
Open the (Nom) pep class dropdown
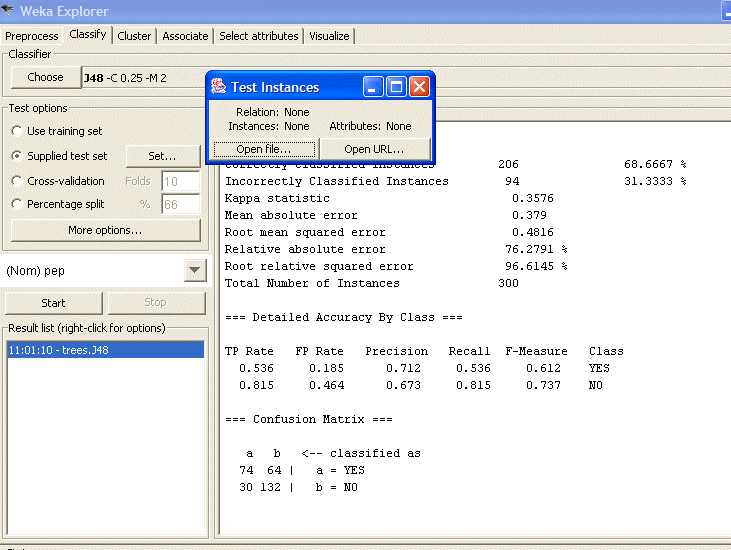[x=195, y=271]
